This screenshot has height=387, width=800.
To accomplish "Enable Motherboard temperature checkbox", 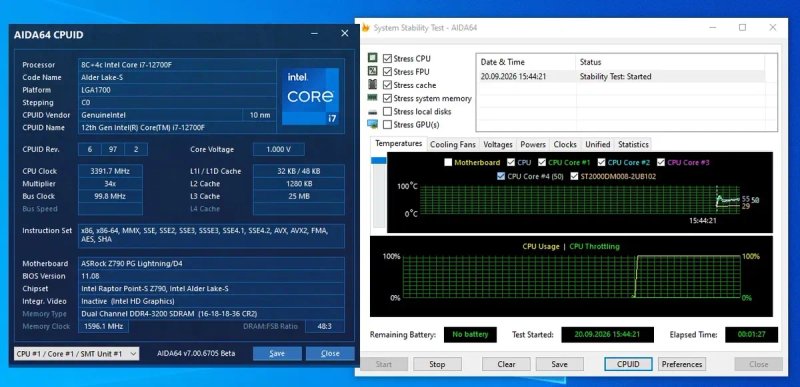I will click(448, 163).
